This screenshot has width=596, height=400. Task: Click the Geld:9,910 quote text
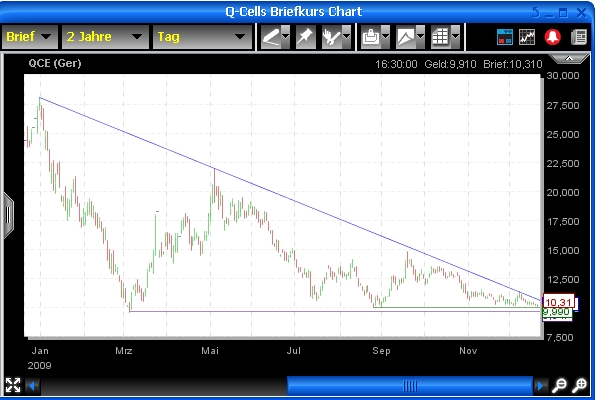450,64
